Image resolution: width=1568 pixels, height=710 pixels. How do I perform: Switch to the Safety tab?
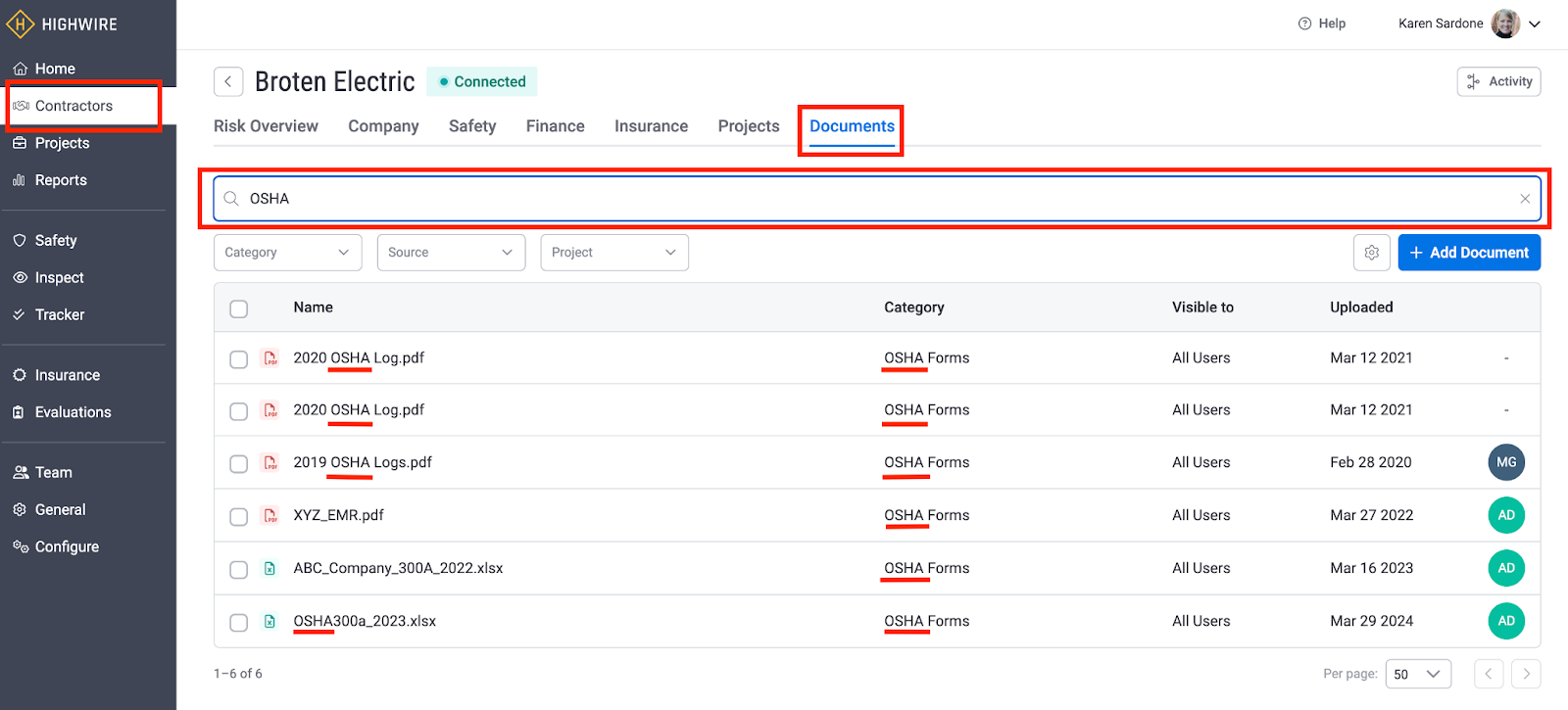point(472,126)
